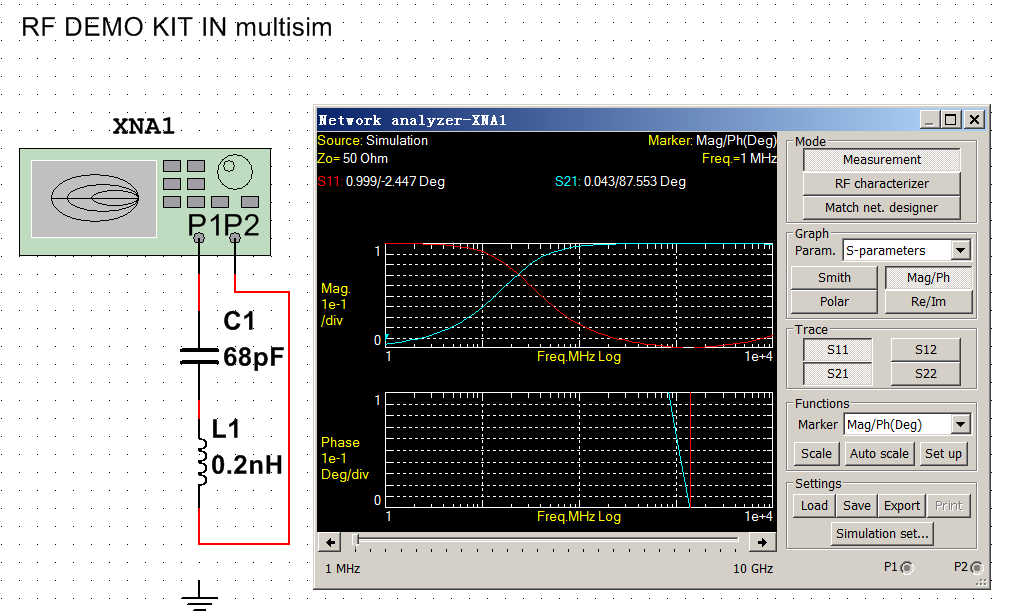Screen dimensions: 1009x615
Task: Click the Auto scale button
Action: (x=879, y=454)
